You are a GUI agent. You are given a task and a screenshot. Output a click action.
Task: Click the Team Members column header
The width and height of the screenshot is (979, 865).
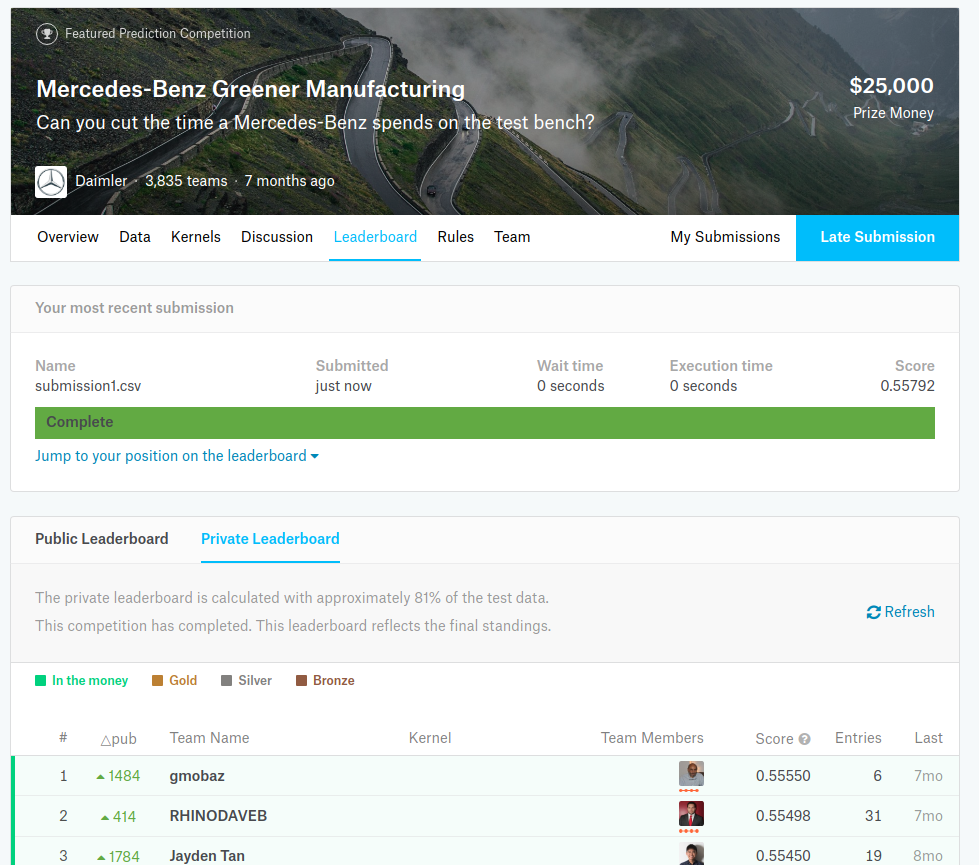pyautogui.click(x=652, y=738)
